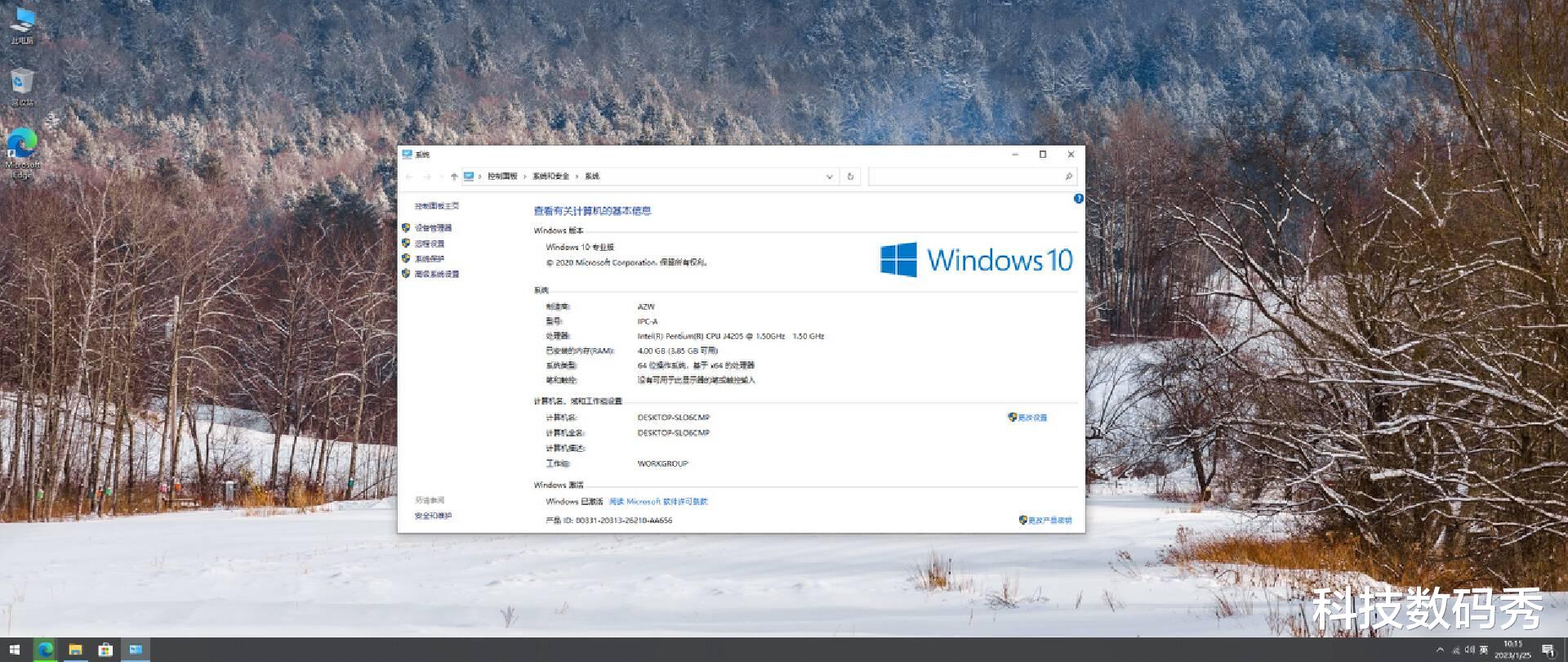The height and width of the screenshot is (662, 1568).
Task: Open 设备管理器 in the left sidebar
Action: [433, 228]
